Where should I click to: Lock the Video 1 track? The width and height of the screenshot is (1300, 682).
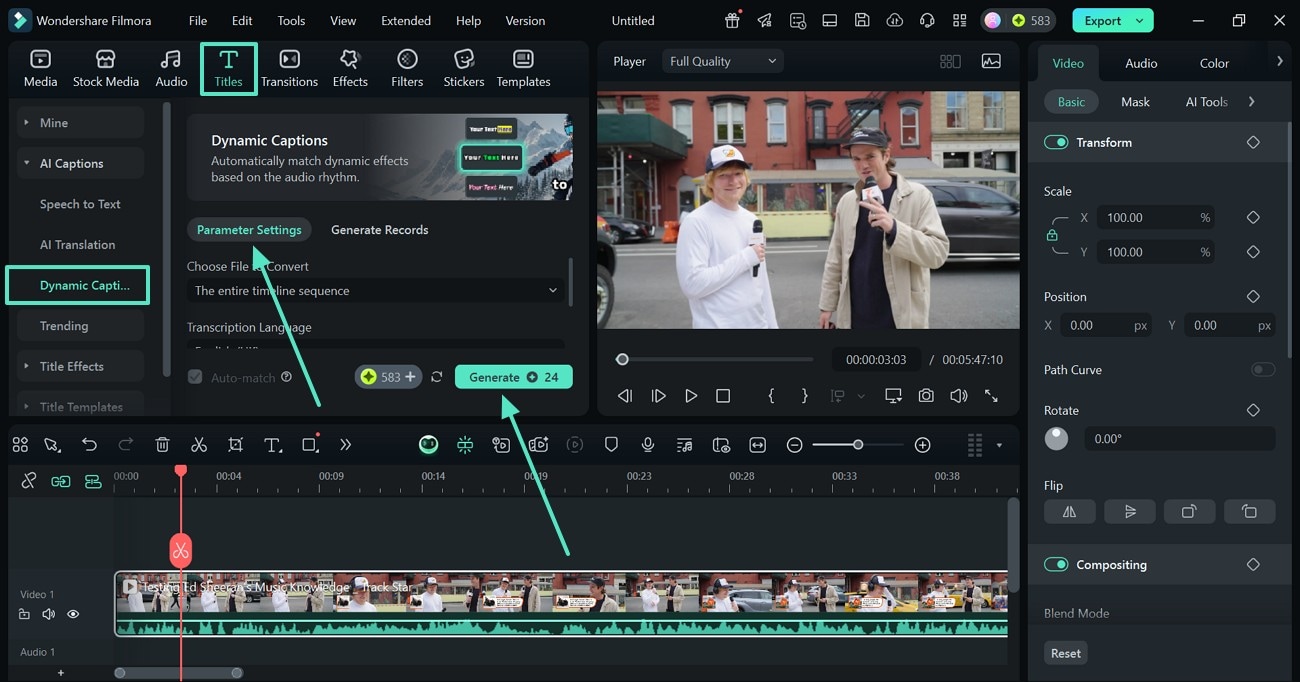(24, 614)
